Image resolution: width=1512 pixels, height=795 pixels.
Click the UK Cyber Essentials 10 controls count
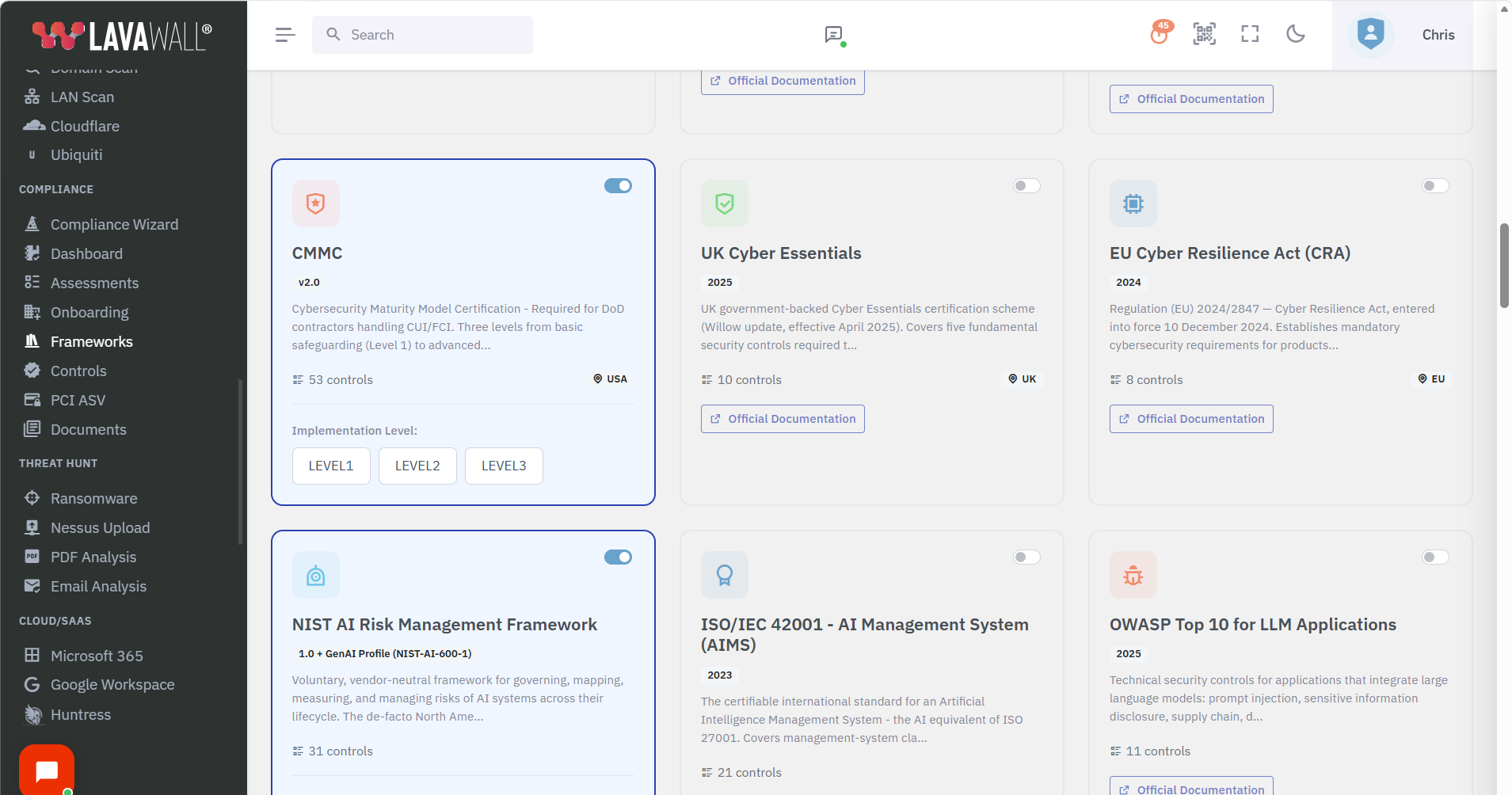(741, 380)
